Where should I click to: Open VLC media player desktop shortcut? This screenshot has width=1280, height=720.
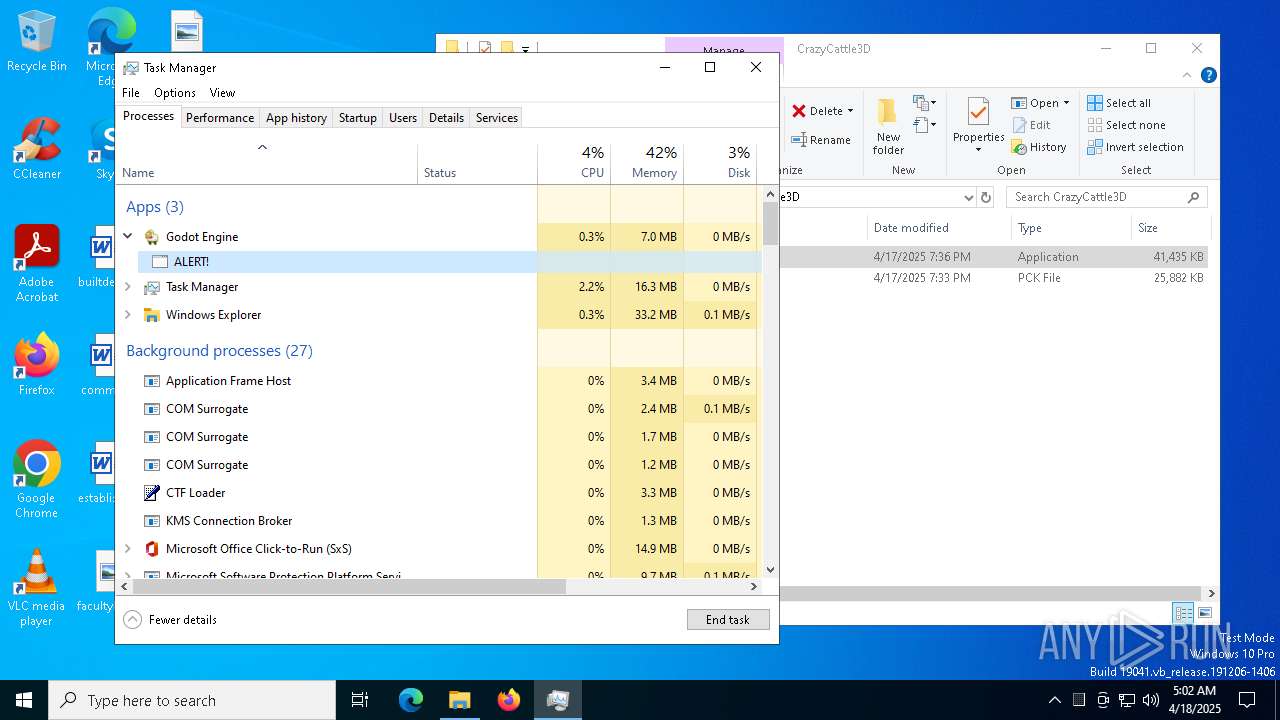[36, 588]
